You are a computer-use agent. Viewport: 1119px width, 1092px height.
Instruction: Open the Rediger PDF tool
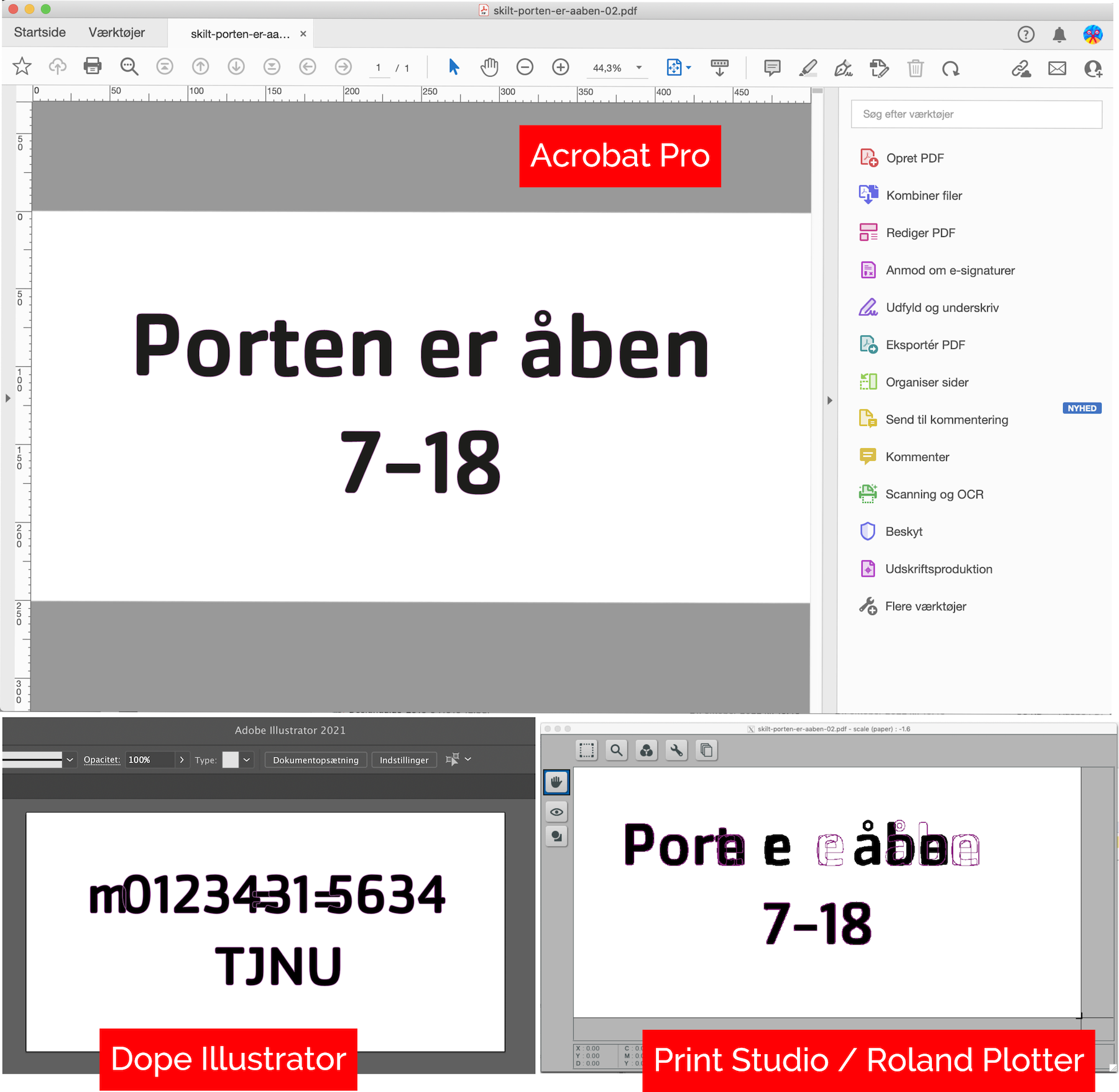pyautogui.click(x=920, y=233)
